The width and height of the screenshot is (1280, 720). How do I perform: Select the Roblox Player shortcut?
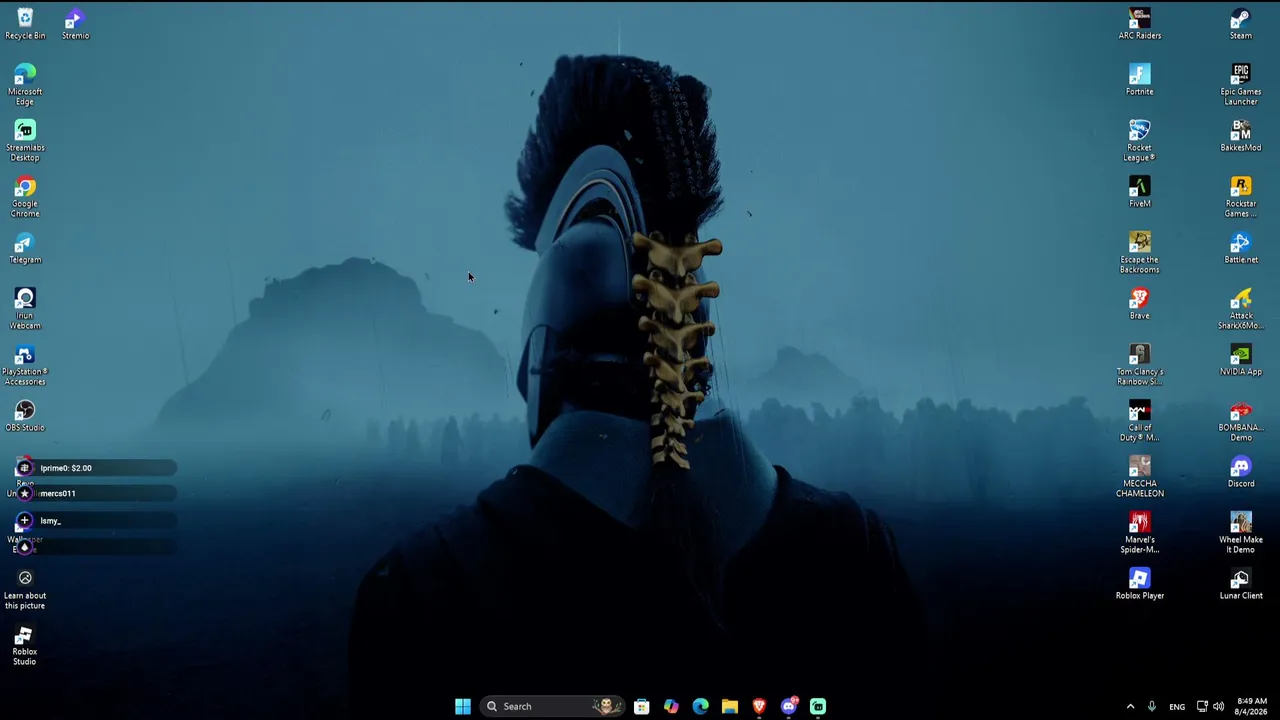click(x=1140, y=584)
